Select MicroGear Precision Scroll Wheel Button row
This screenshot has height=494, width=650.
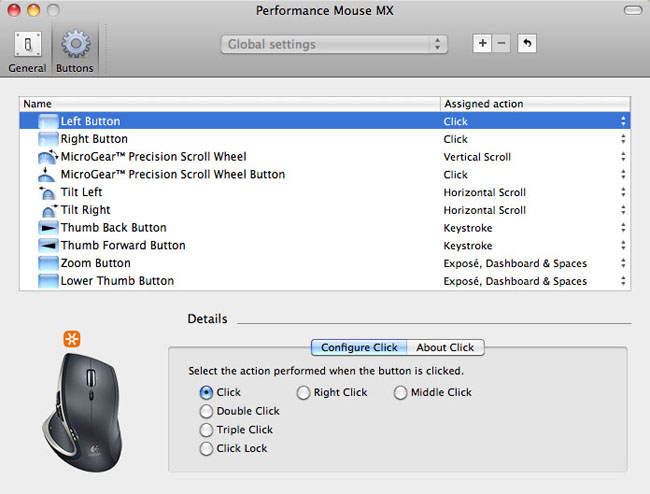tap(173, 174)
